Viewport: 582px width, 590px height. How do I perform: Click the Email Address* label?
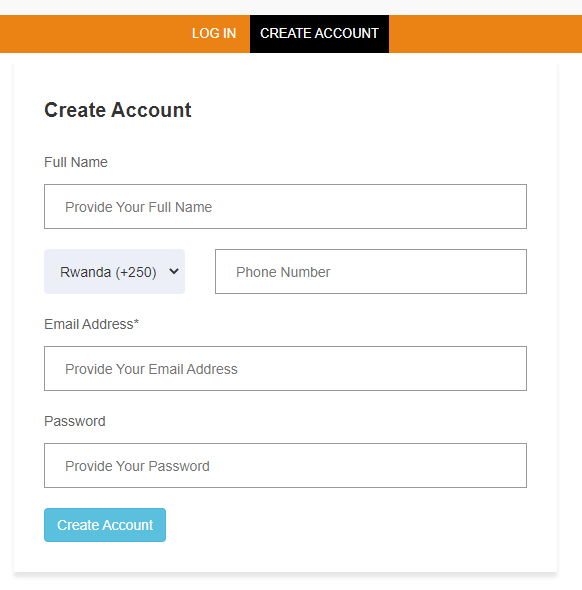pos(91,324)
